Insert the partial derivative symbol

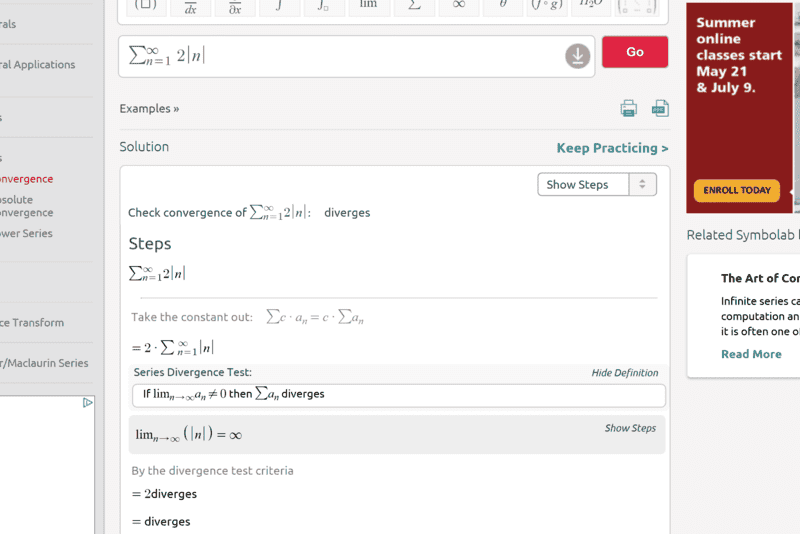[x=234, y=7]
